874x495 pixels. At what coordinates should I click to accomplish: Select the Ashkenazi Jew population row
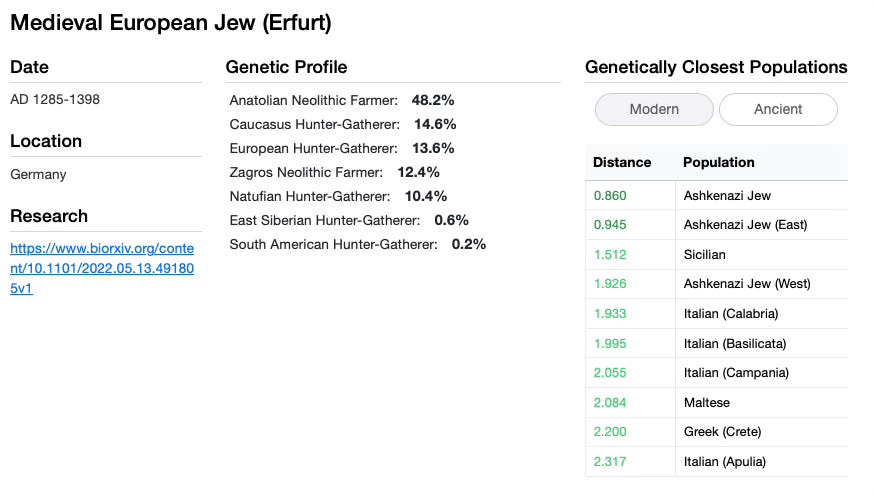(727, 195)
